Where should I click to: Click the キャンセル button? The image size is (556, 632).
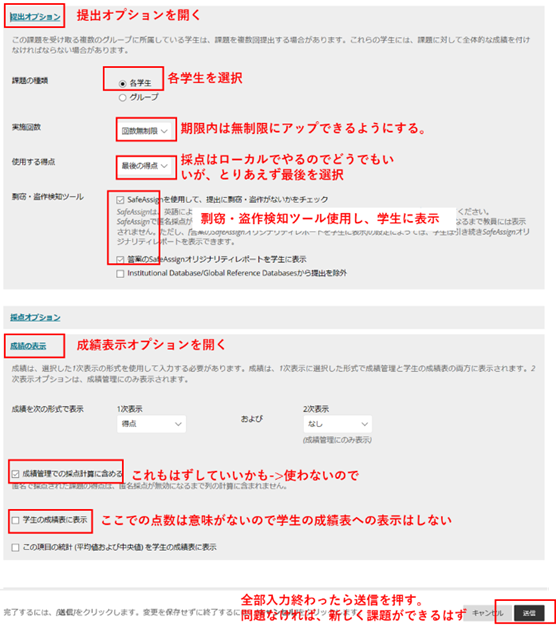(488, 613)
